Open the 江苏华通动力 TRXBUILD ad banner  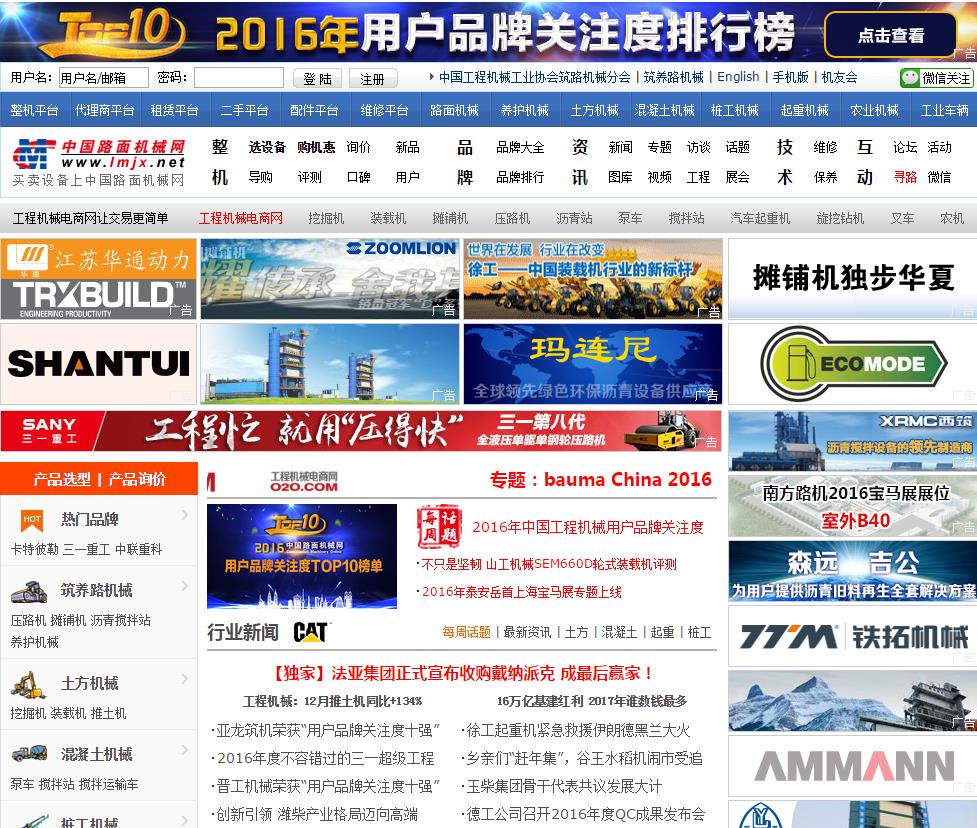coord(98,279)
